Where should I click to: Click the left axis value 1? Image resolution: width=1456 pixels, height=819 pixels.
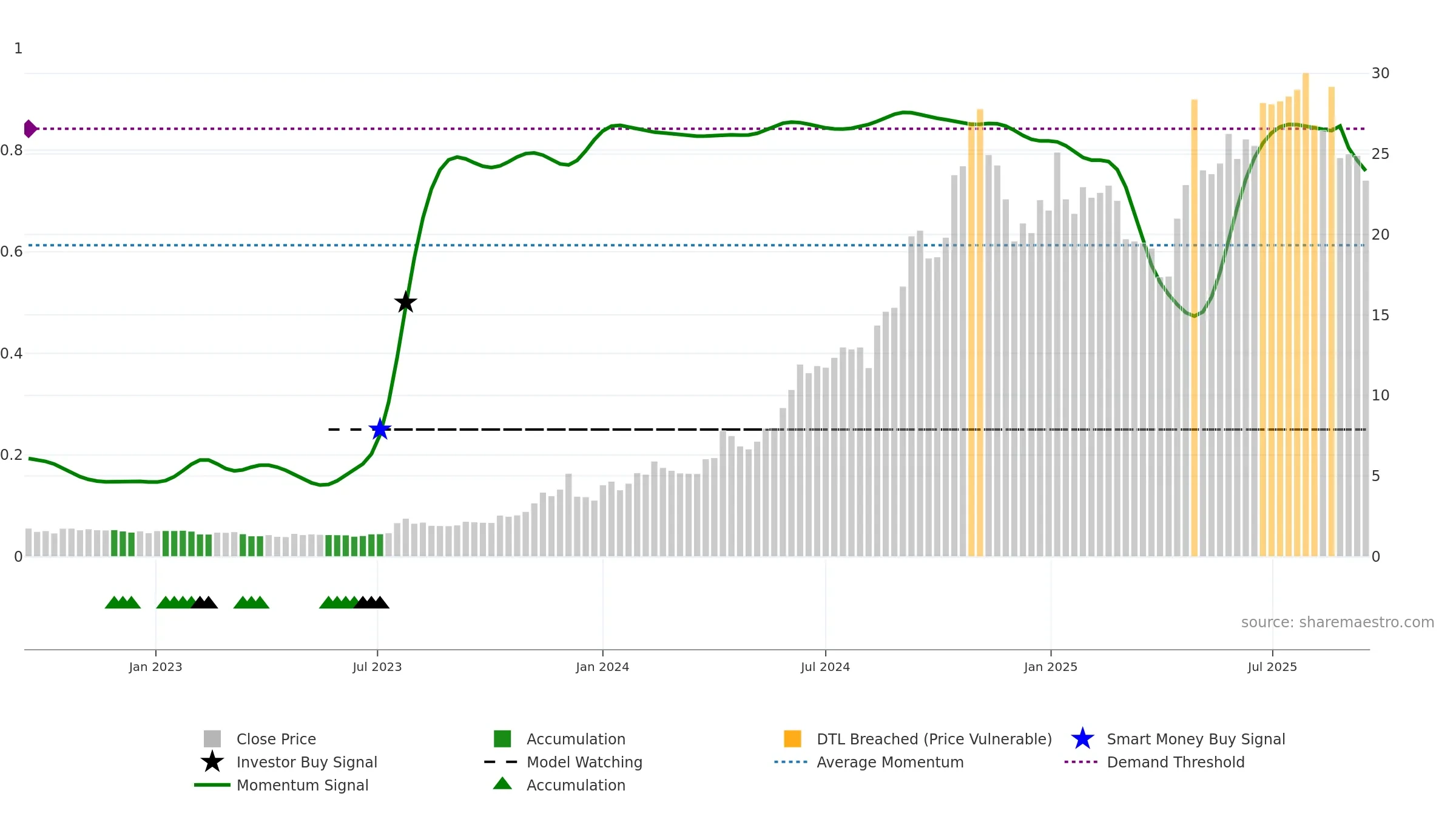[x=18, y=48]
